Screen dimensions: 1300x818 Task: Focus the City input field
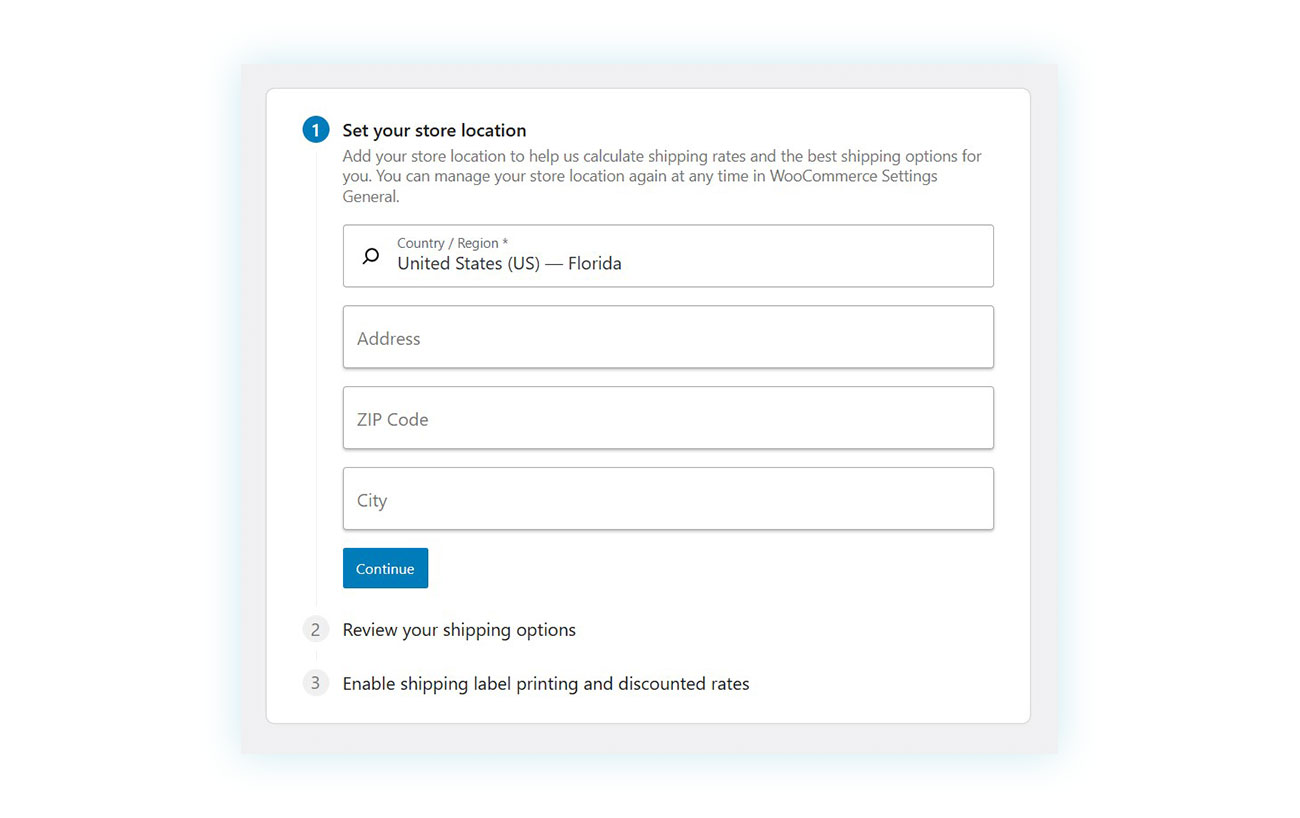point(668,499)
